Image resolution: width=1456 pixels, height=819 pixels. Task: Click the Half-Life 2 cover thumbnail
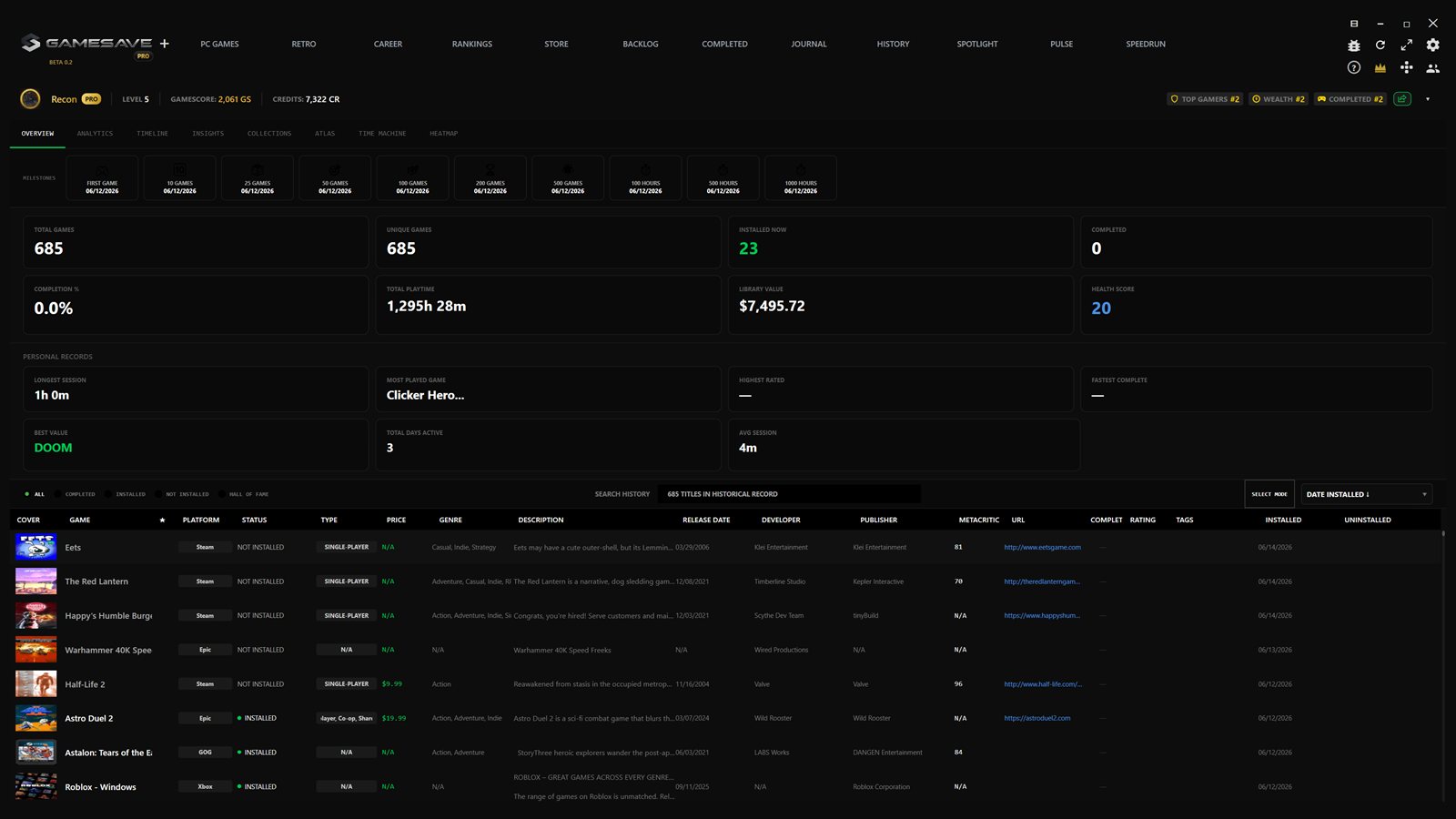click(36, 684)
